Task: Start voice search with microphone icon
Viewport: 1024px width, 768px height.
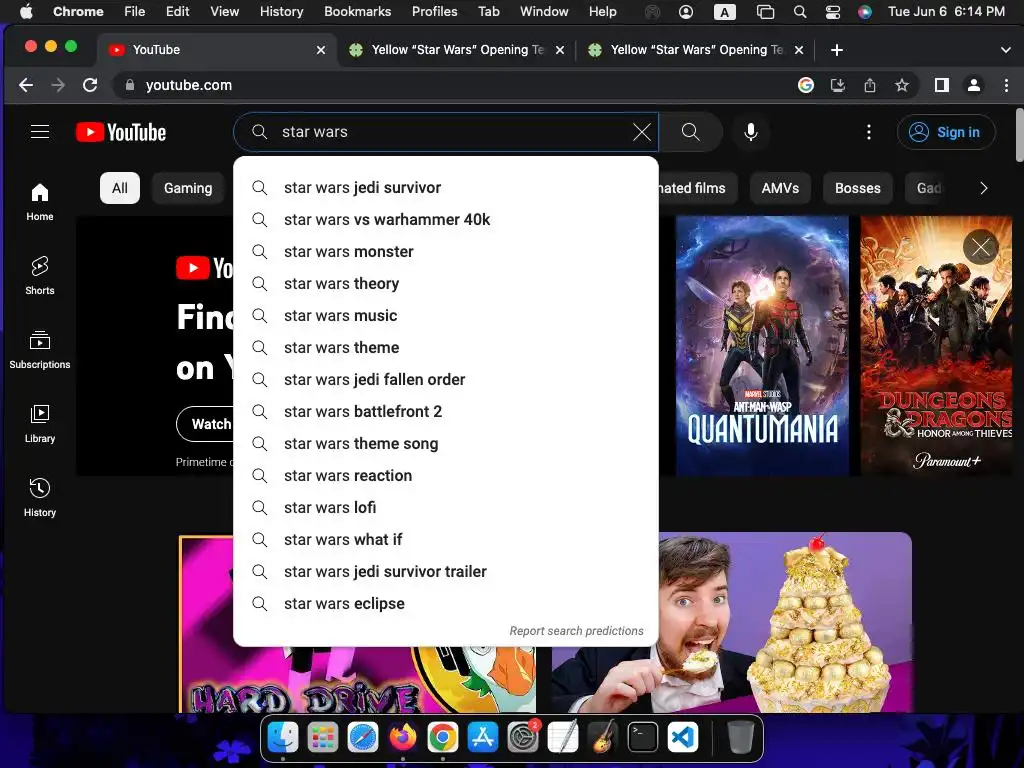Action: (x=751, y=132)
